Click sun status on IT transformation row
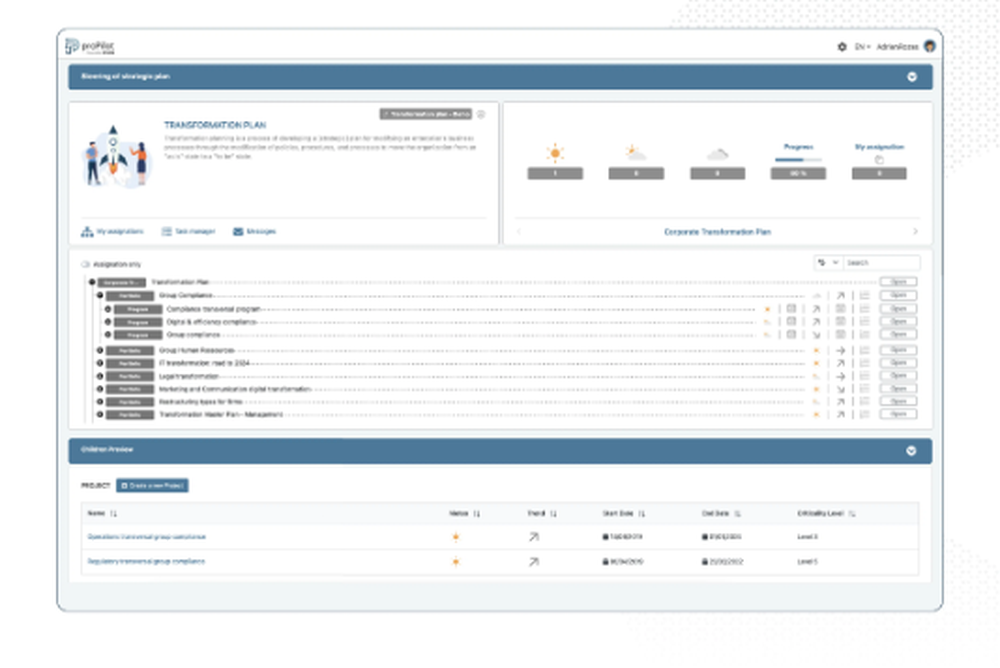1000x668 pixels. pyautogui.click(x=816, y=364)
